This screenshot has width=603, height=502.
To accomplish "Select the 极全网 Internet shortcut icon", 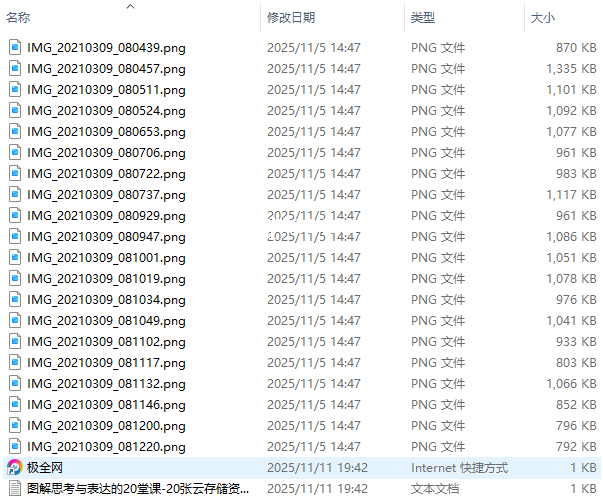I will pos(15,467).
